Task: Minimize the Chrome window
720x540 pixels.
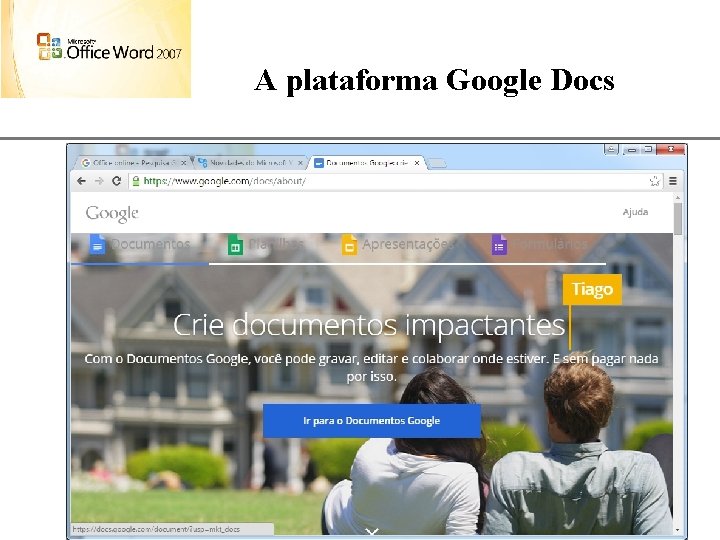Action: 632,149
